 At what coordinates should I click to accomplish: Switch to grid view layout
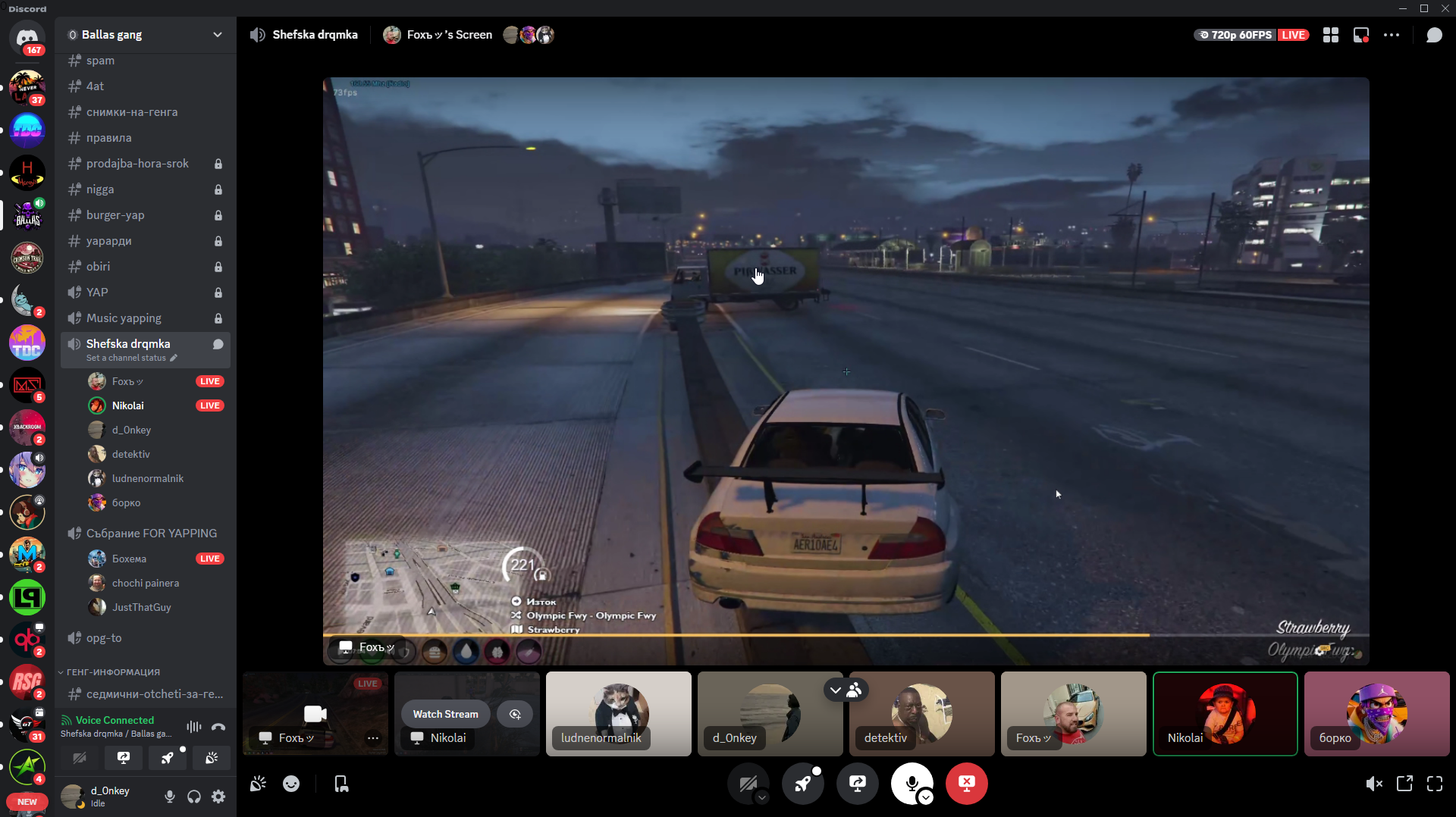pyautogui.click(x=1331, y=35)
